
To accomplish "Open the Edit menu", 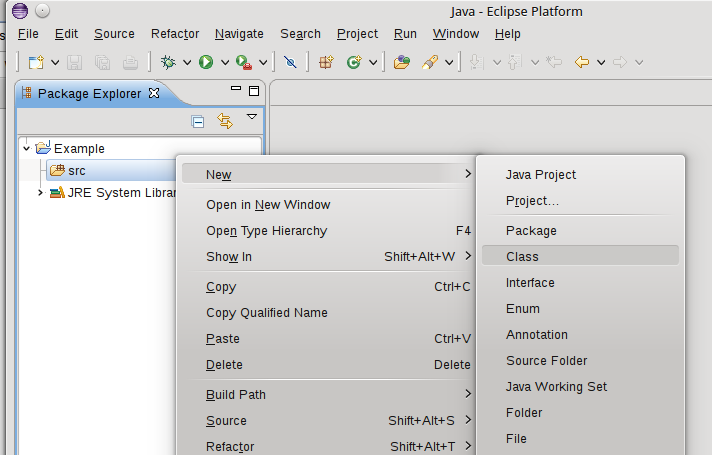I will pyautogui.click(x=66, y=34).
